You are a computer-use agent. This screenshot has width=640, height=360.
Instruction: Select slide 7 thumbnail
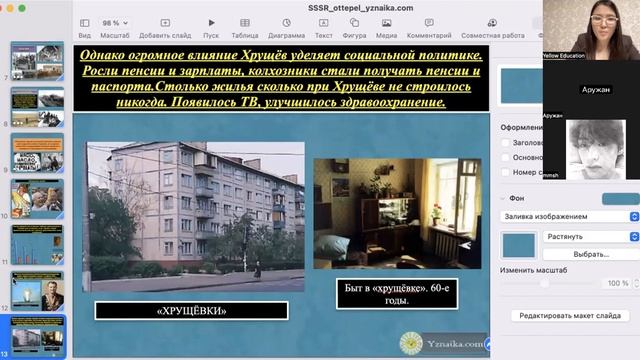point(37,61)
